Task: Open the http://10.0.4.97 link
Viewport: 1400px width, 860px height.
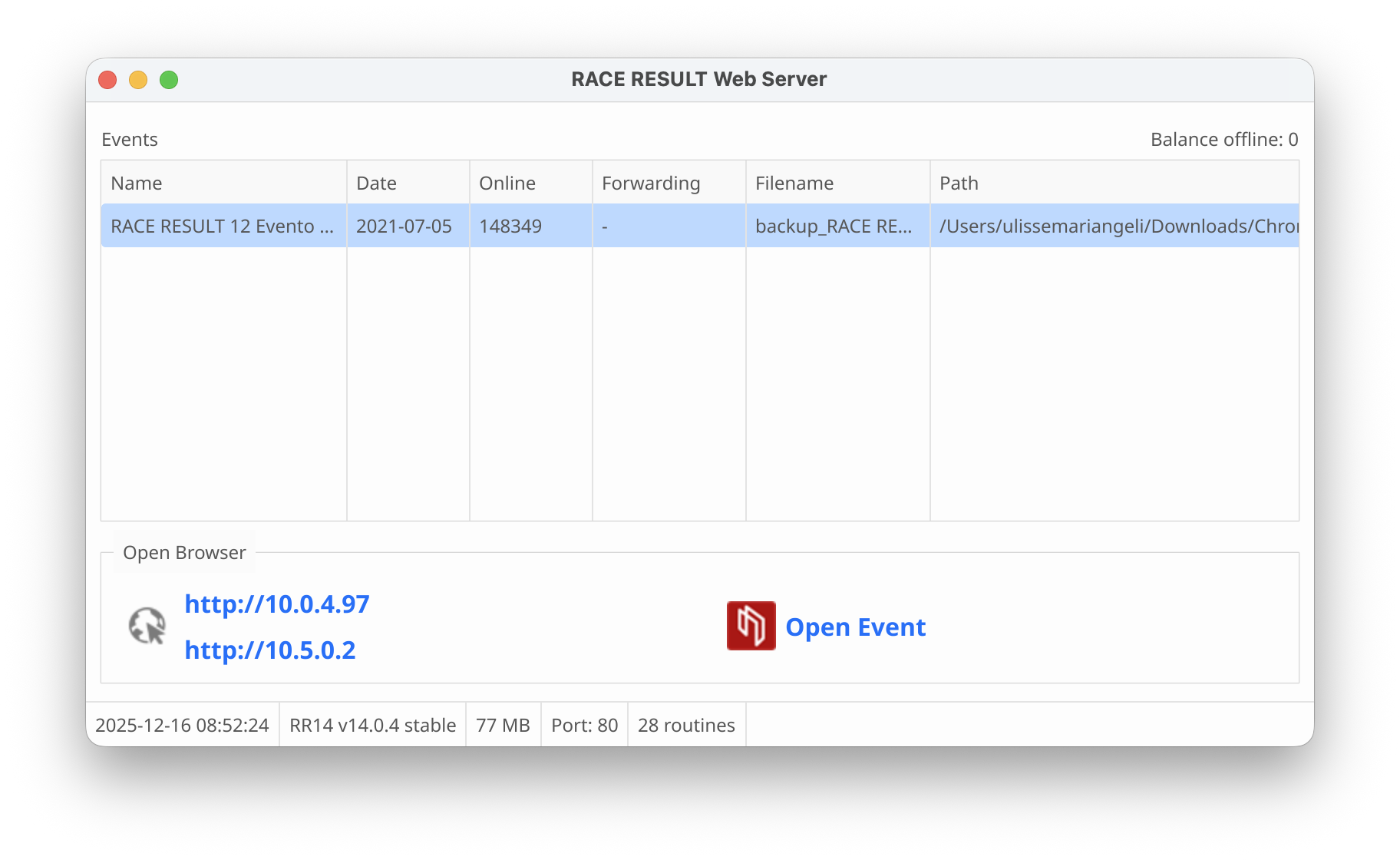Action: 277,604
